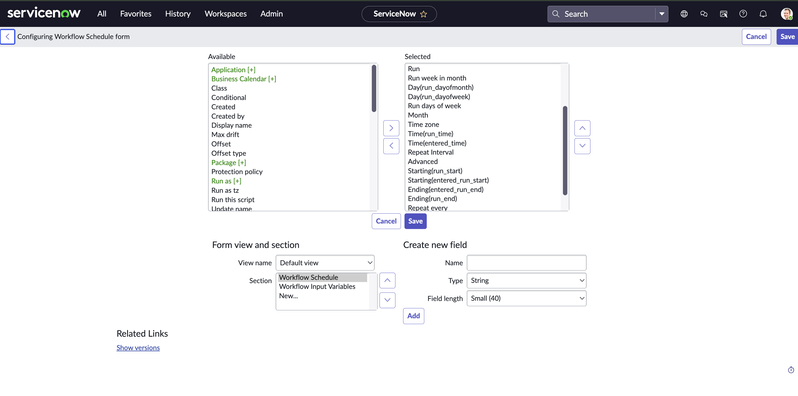Select Workflow Input Variables section
The image size is (798, 396).
pos(317,287)
